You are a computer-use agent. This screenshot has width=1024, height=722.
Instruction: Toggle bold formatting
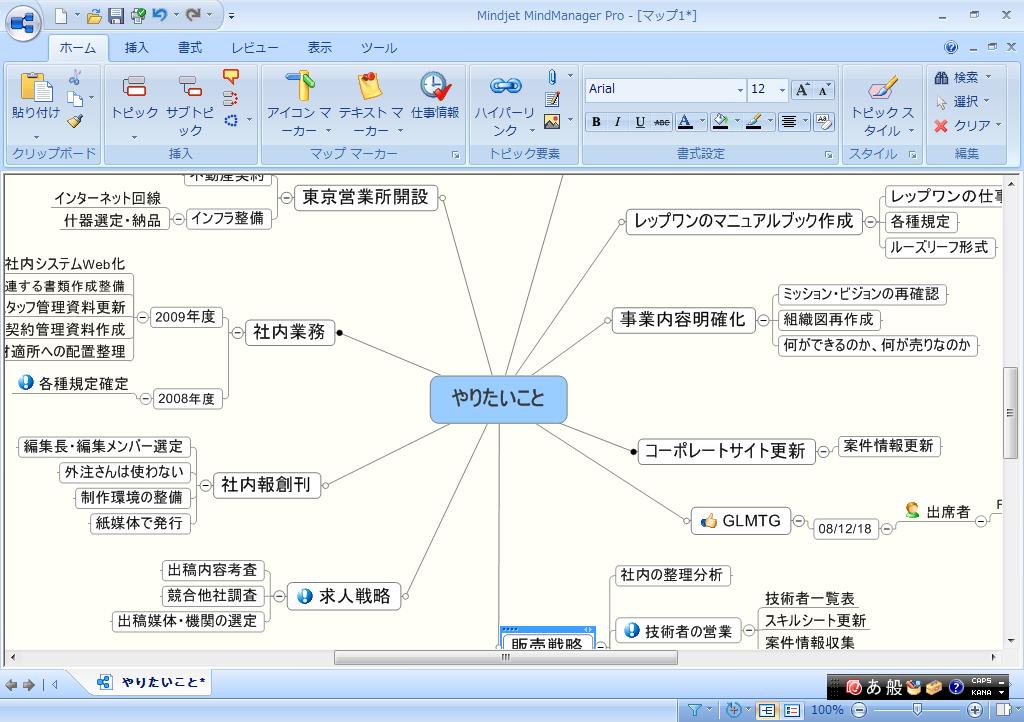(596, 122)
